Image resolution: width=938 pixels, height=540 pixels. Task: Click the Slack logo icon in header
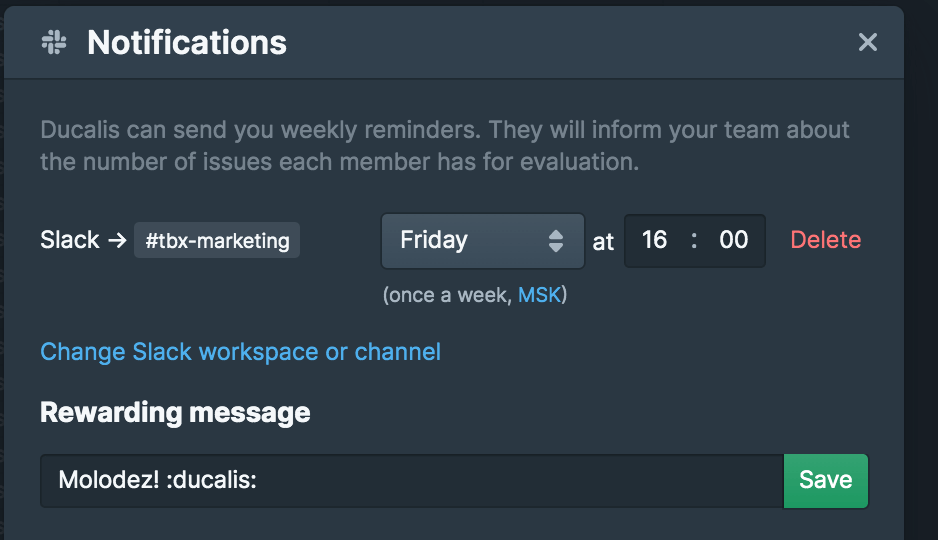click(x=54, y=42)
